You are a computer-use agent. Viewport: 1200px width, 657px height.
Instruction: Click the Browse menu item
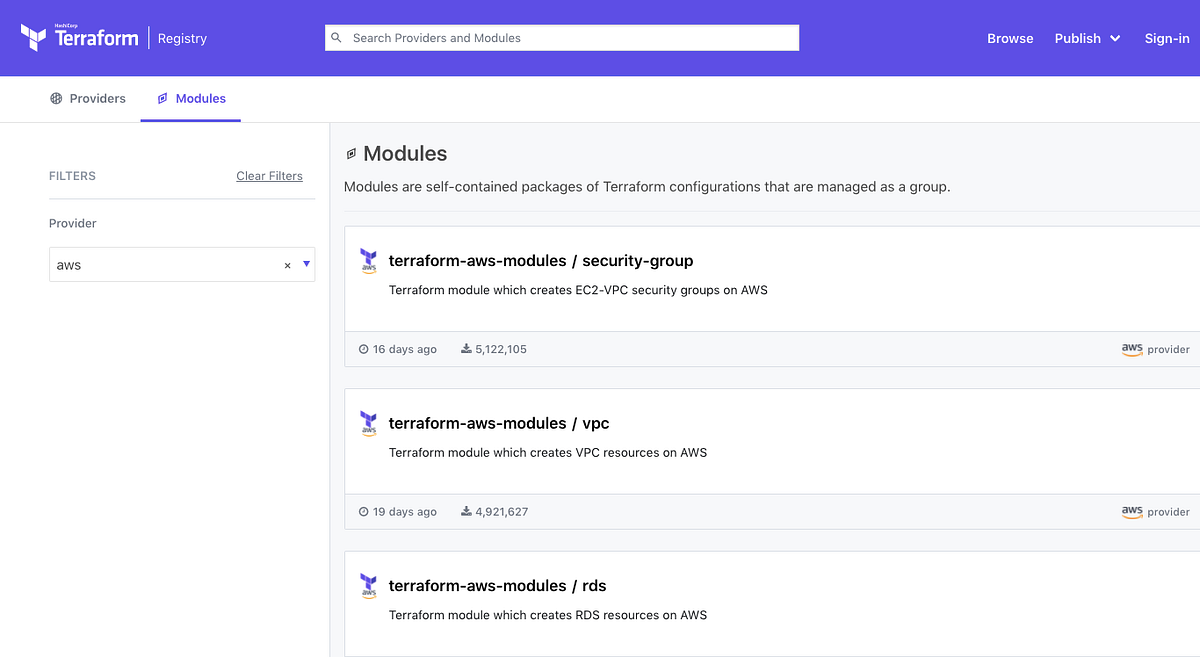1010,38
